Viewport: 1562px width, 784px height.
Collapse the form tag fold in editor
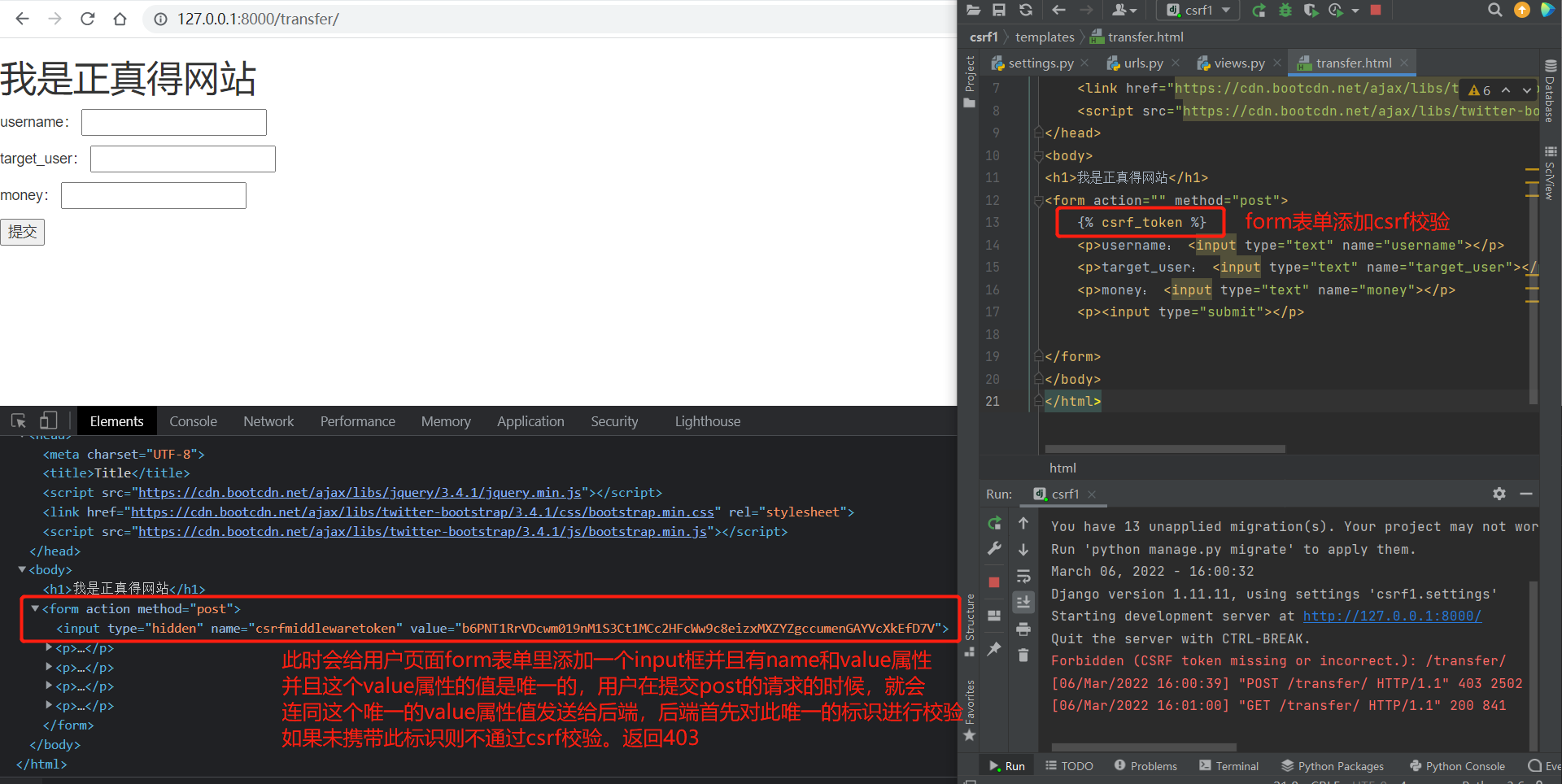click(x=1038, y=200)
